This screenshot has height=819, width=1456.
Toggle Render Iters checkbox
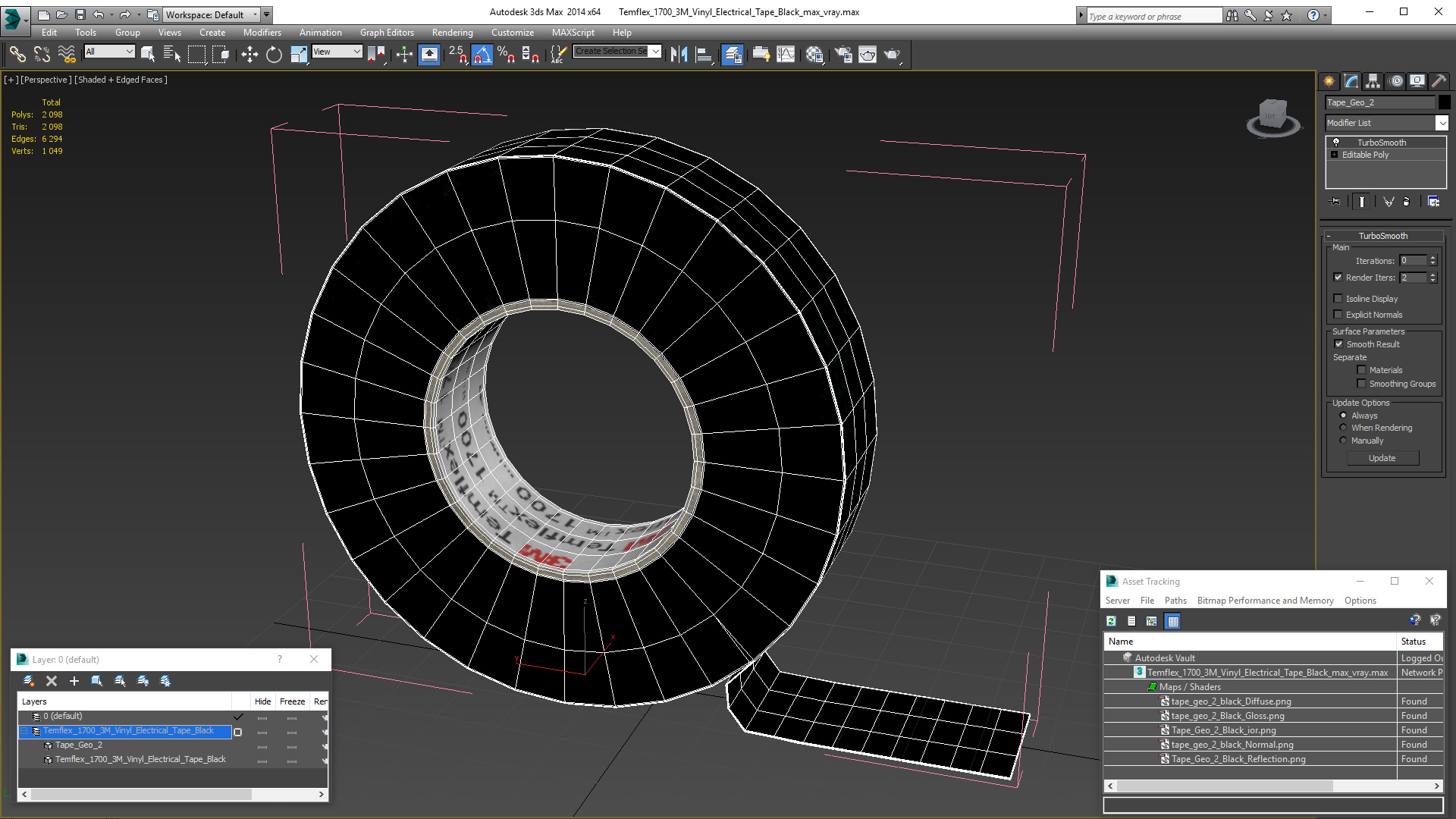[x=1338, y=278]
